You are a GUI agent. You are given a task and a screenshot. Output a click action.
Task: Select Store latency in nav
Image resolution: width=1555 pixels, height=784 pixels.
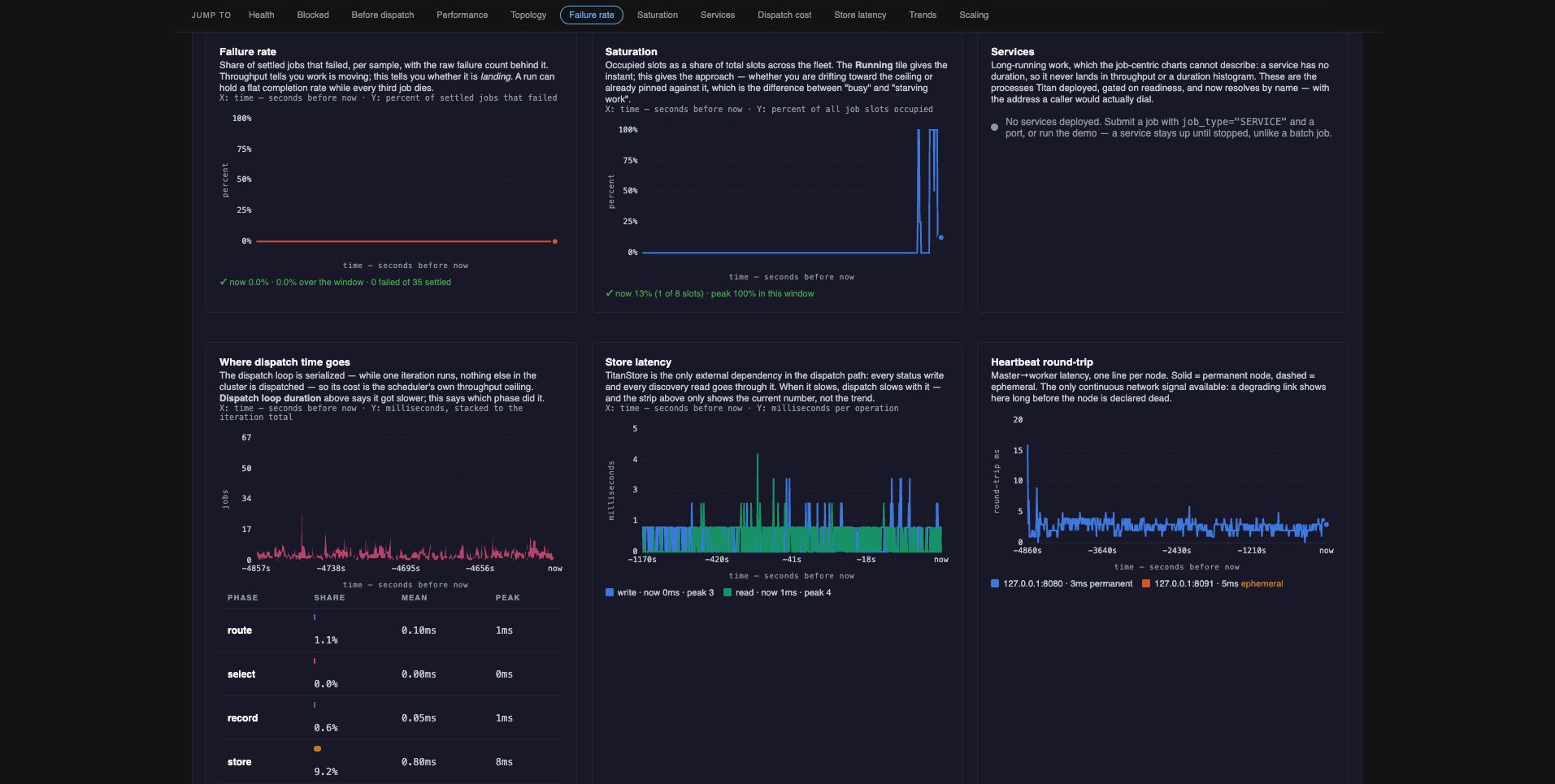(x=860, y=15)
